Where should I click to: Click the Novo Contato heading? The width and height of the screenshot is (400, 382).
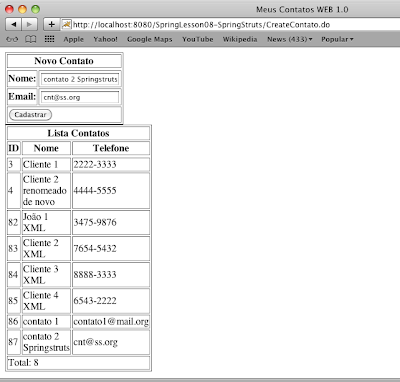click(x=64, y=61)
